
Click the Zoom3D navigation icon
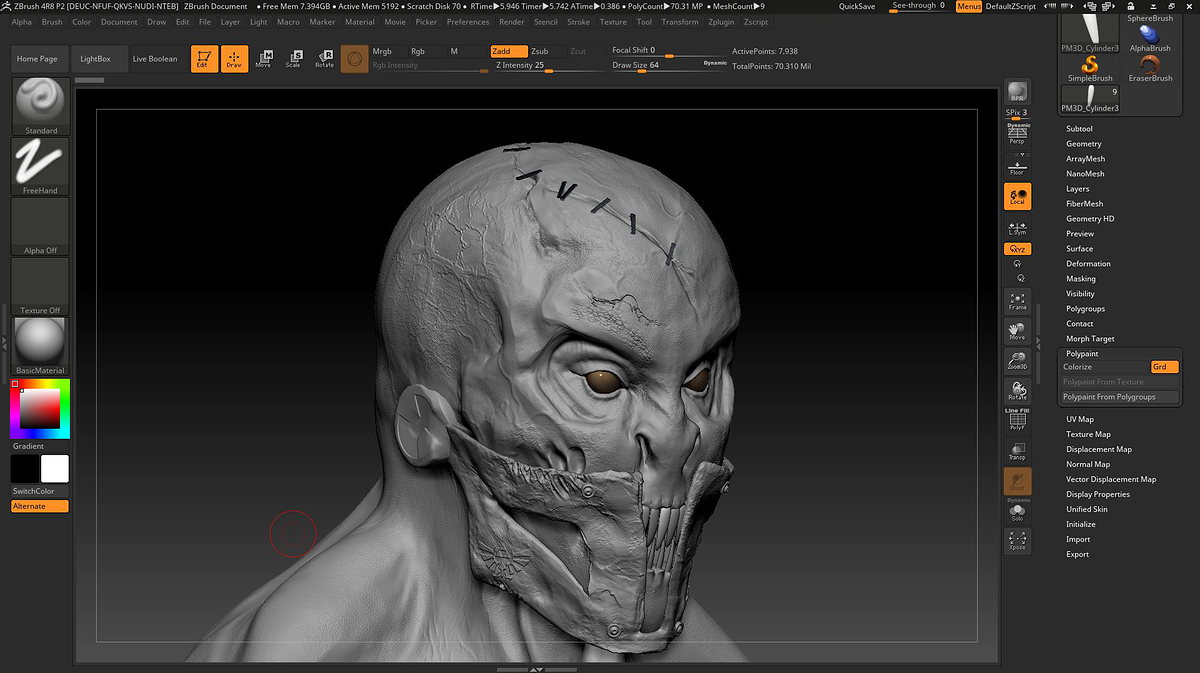1017,361
